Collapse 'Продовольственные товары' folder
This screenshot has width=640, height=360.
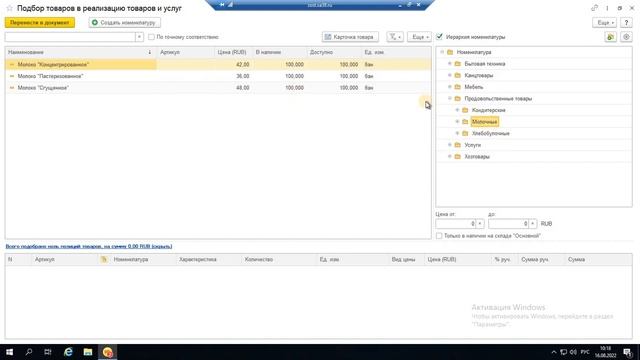[449, 98]
